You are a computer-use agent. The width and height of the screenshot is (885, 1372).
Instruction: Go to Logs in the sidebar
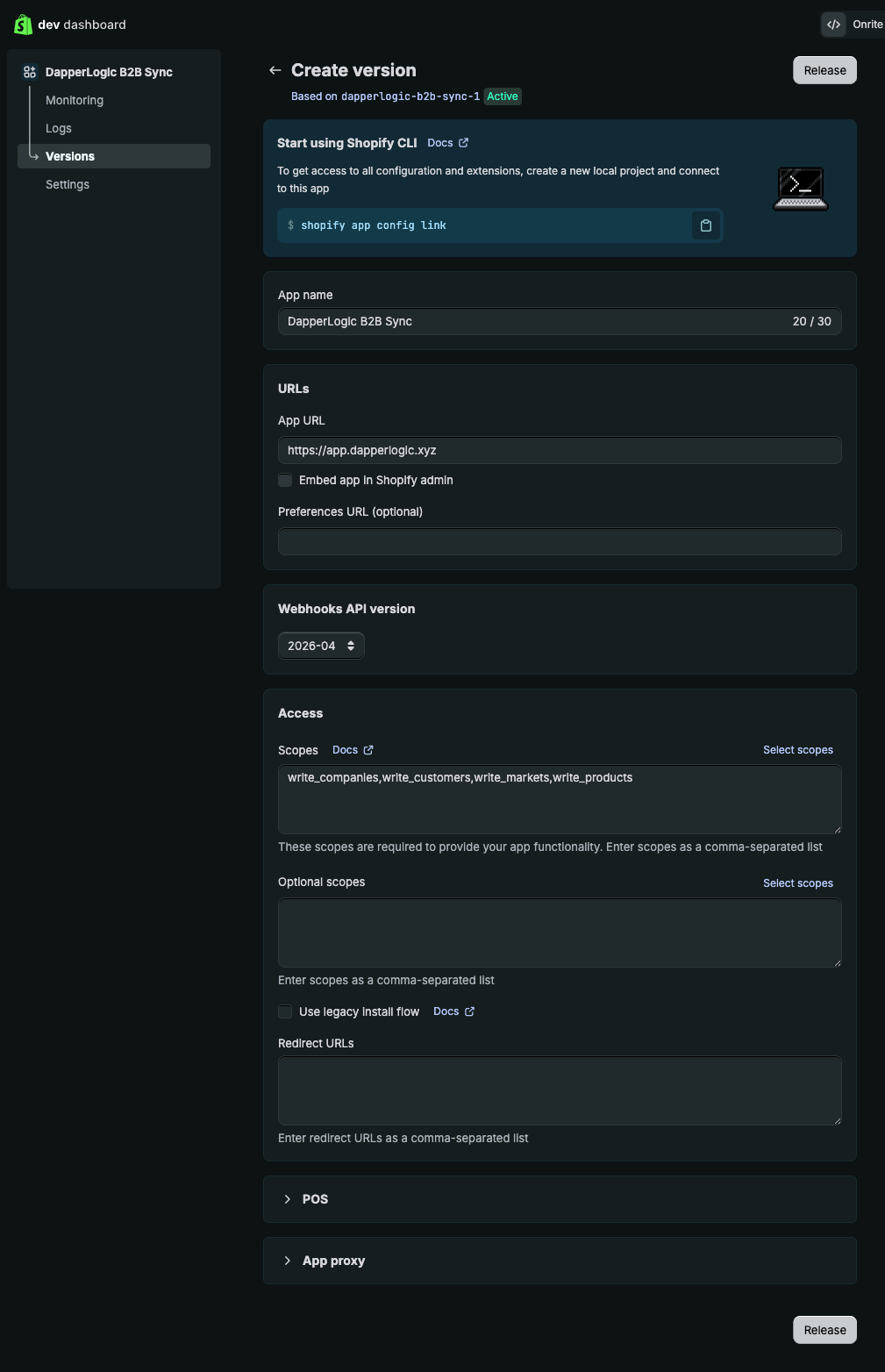59,128
